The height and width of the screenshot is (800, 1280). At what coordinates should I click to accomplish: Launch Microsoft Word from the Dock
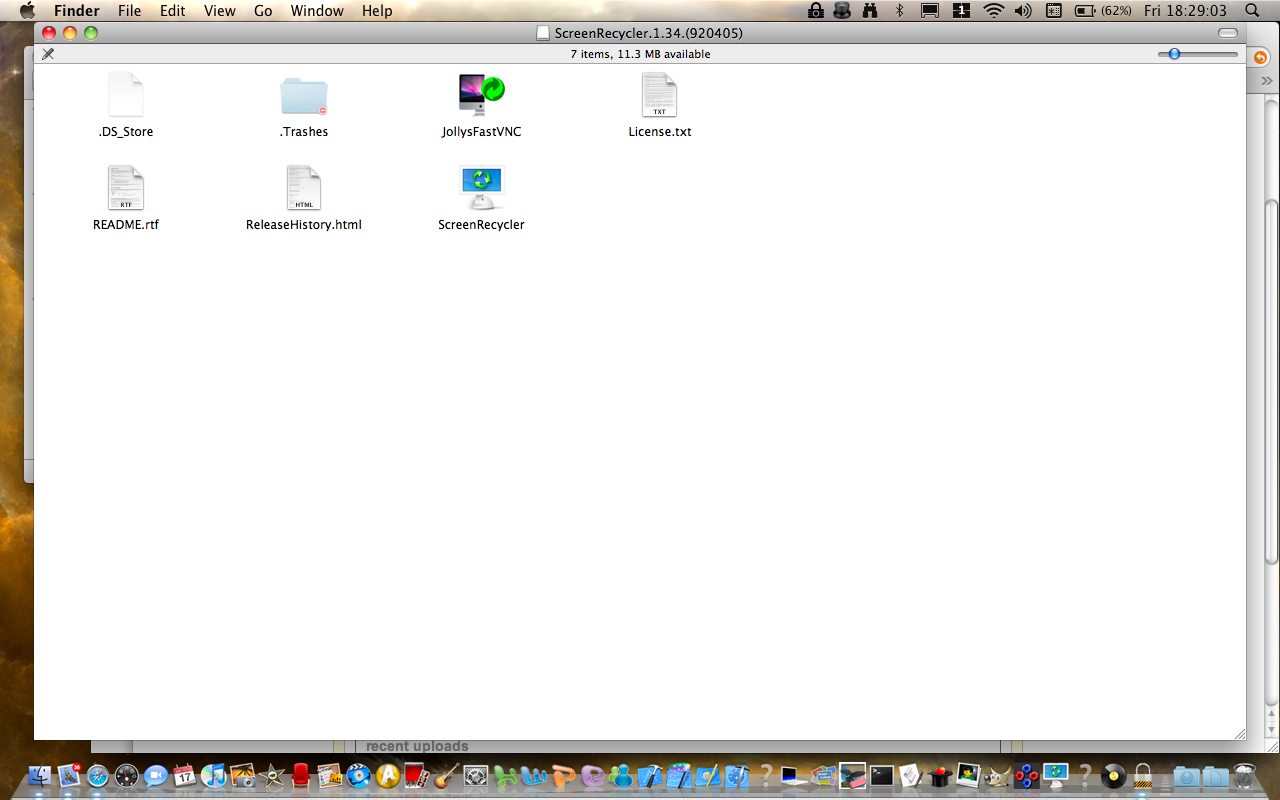(533, 775)
